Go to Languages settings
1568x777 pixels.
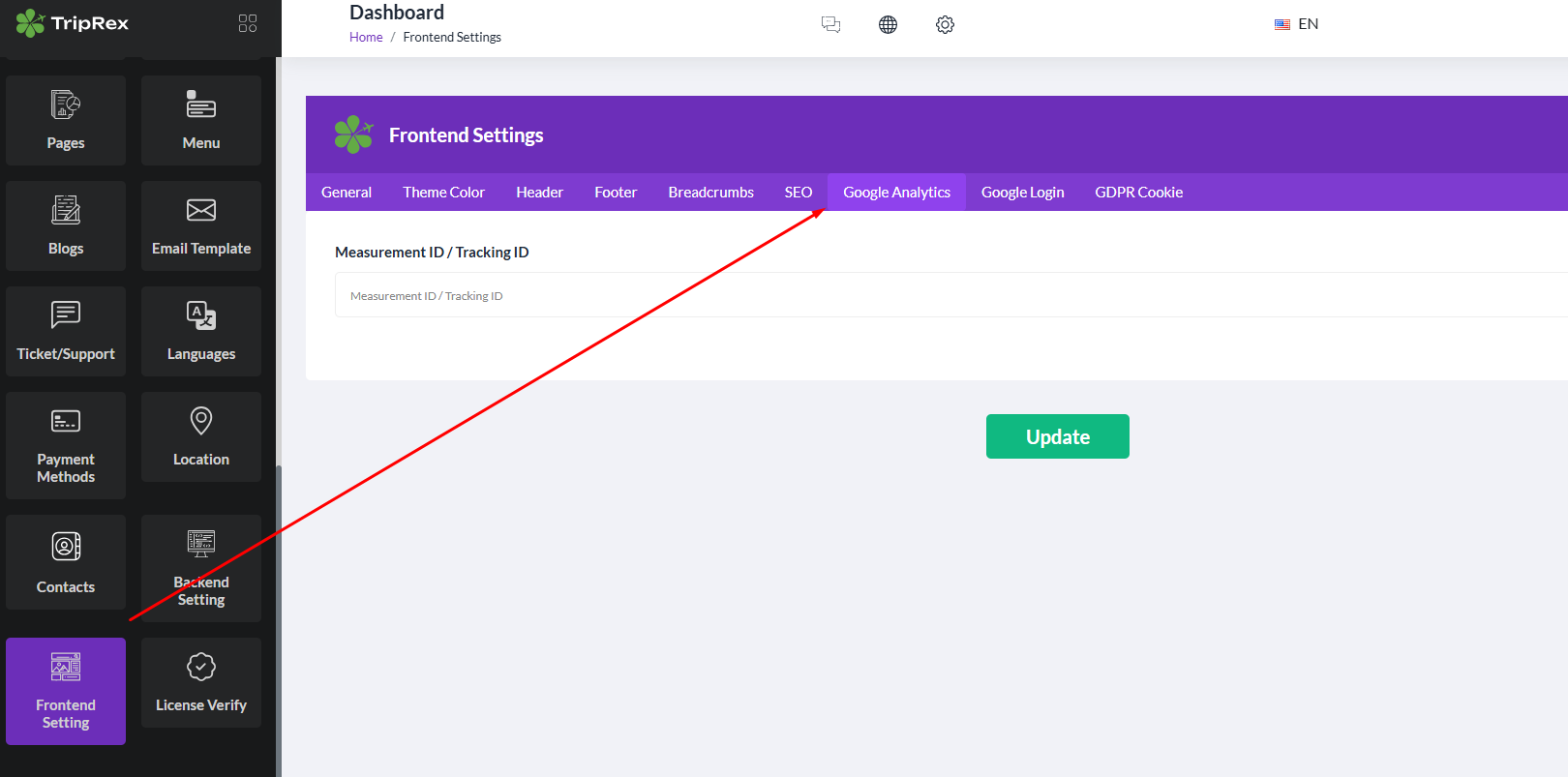click(201, 331)
